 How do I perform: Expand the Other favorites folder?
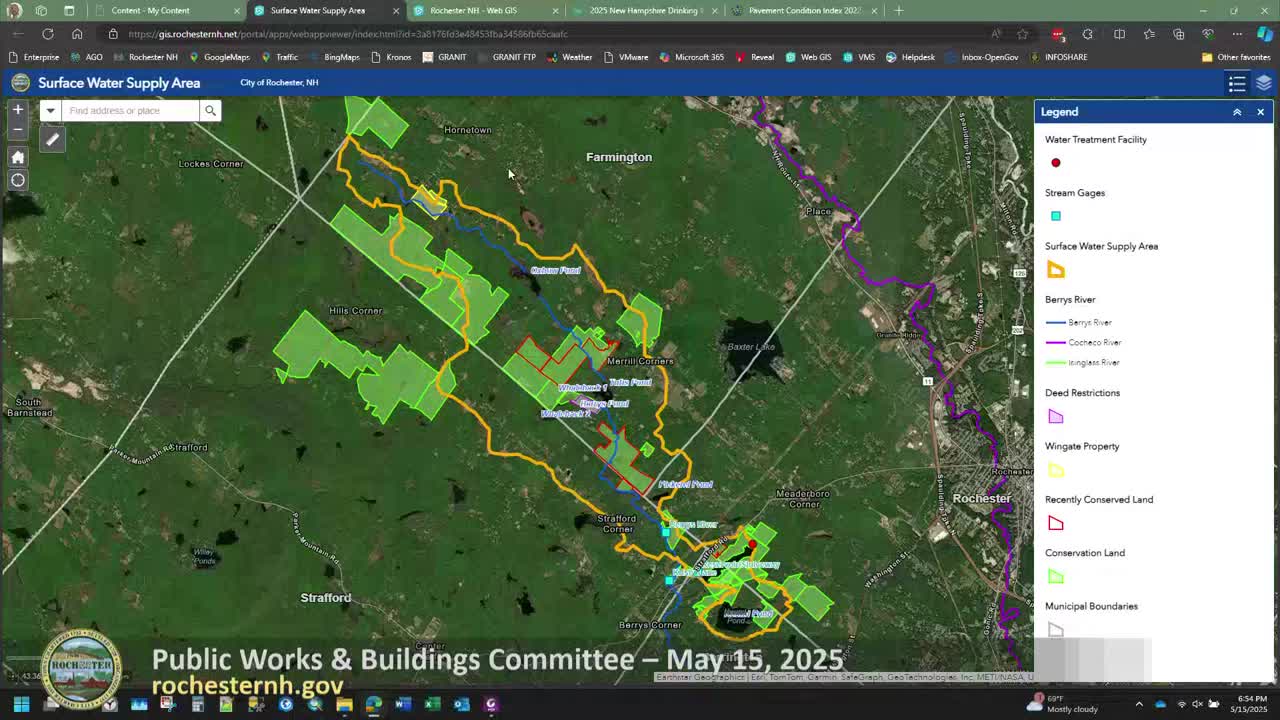pos(1236,57)
